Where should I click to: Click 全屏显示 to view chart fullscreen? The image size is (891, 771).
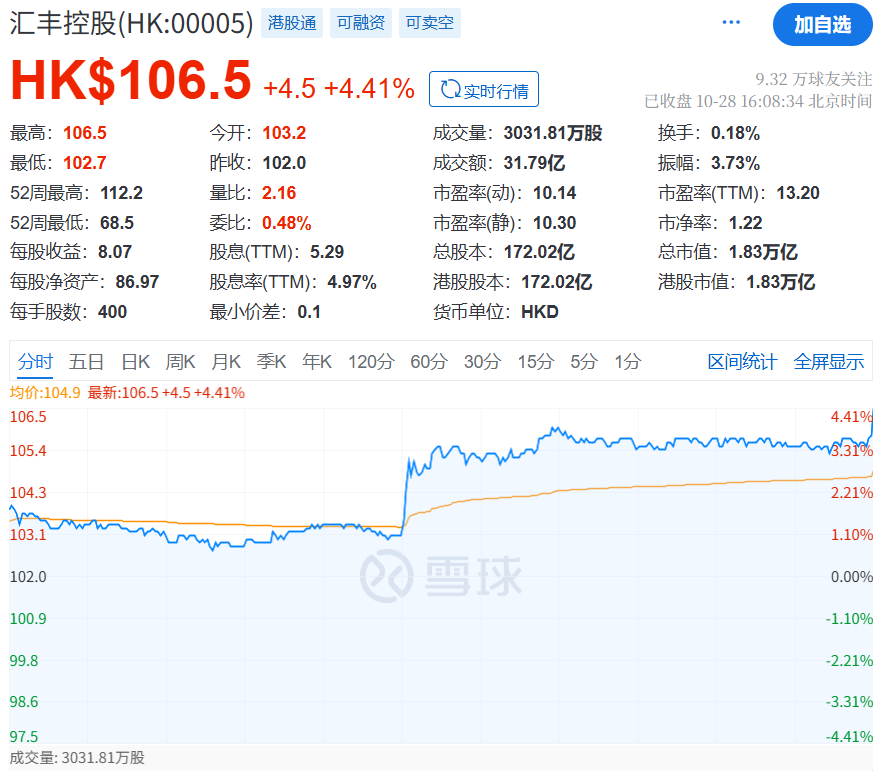(828, 362)
